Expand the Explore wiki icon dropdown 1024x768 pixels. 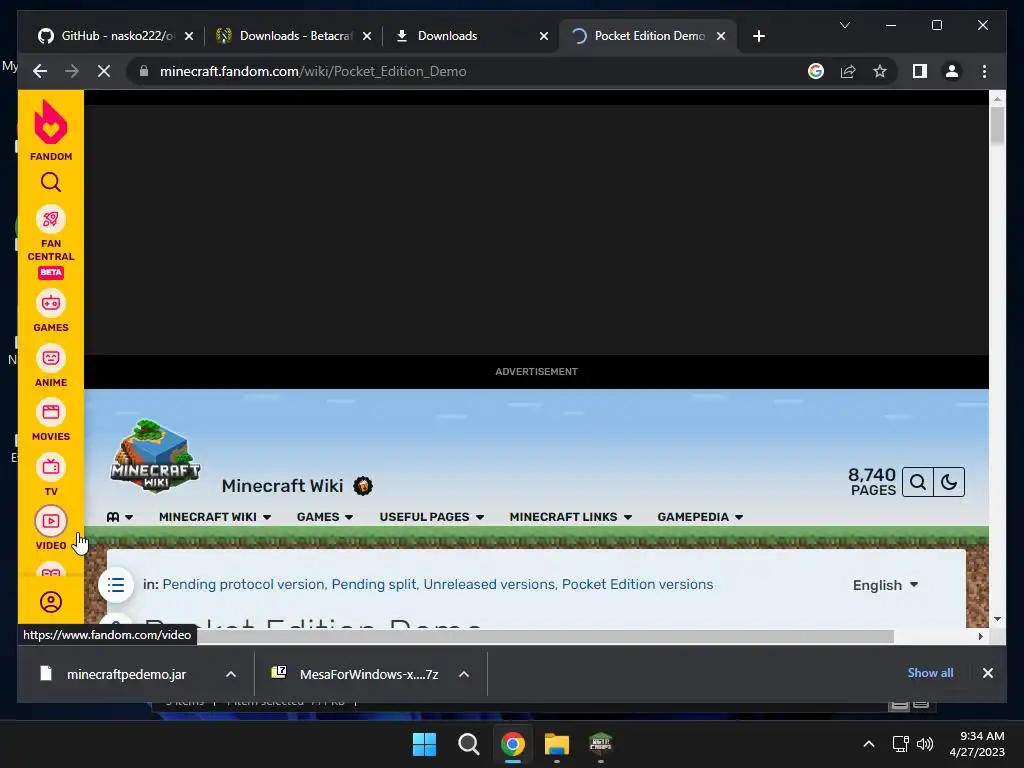(120, 517)
